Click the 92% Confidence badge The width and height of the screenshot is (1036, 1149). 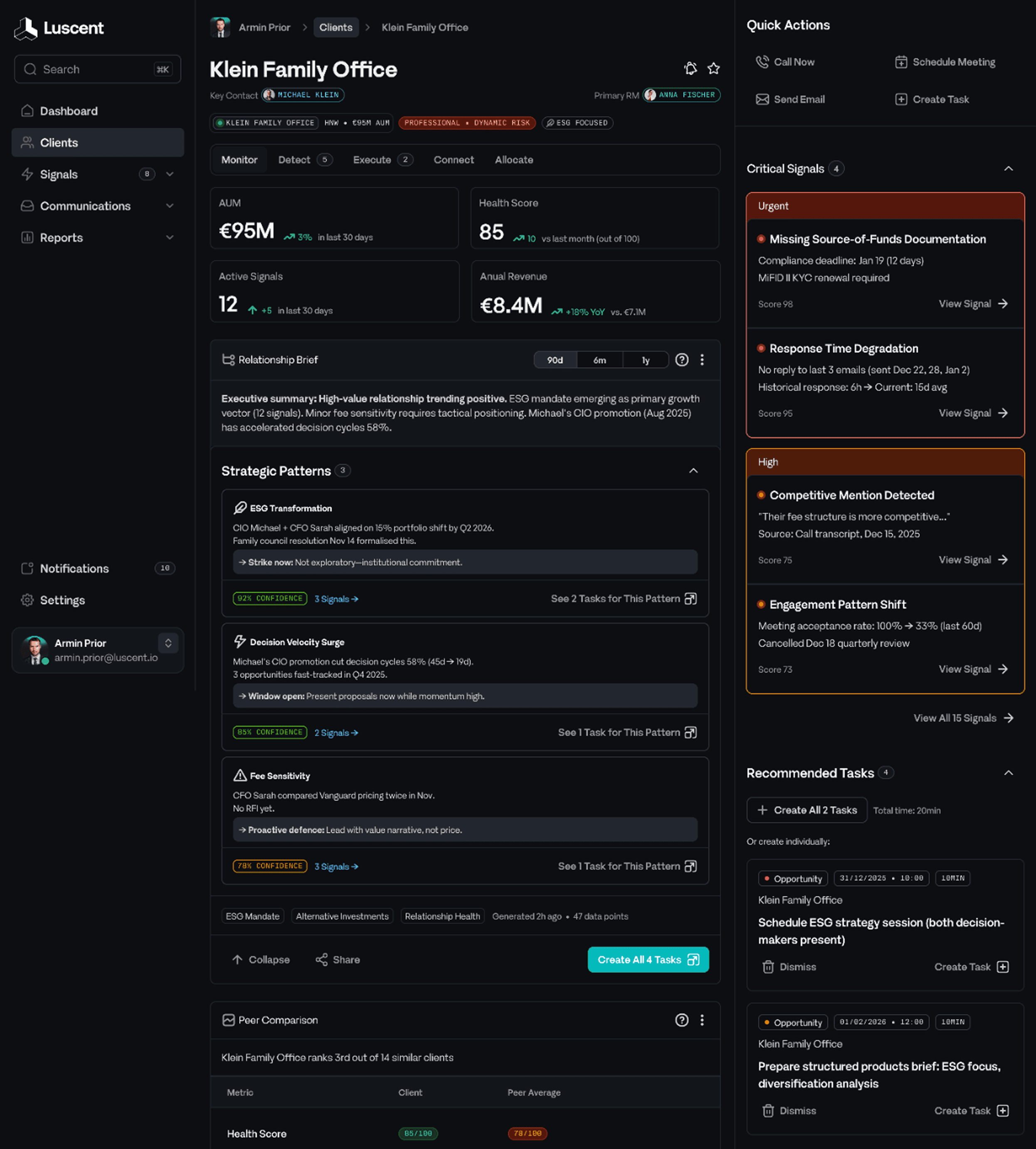(270, 598)
